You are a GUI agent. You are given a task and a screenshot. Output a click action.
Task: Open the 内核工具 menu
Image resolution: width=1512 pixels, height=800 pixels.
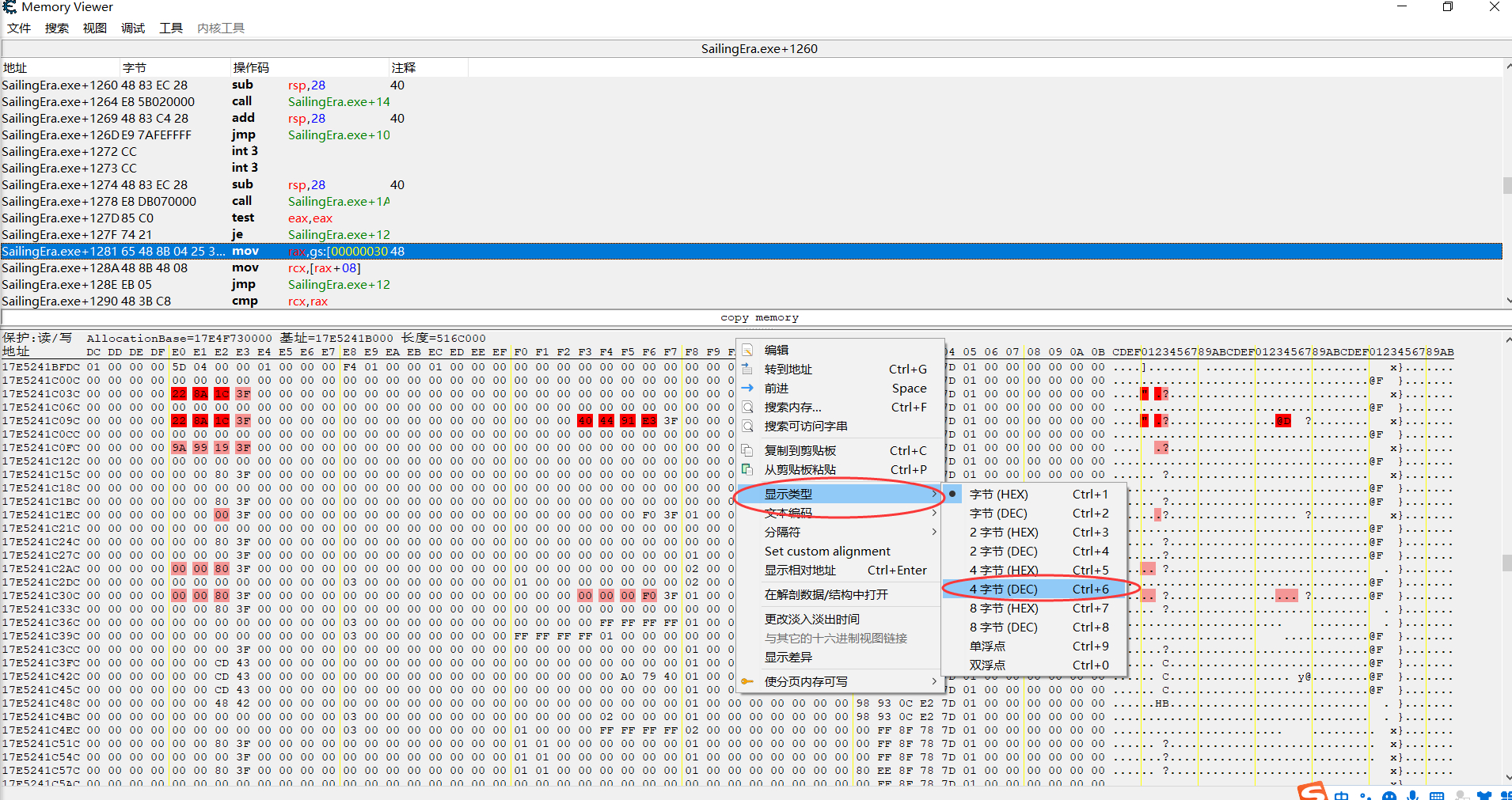[x=221, y=28]
